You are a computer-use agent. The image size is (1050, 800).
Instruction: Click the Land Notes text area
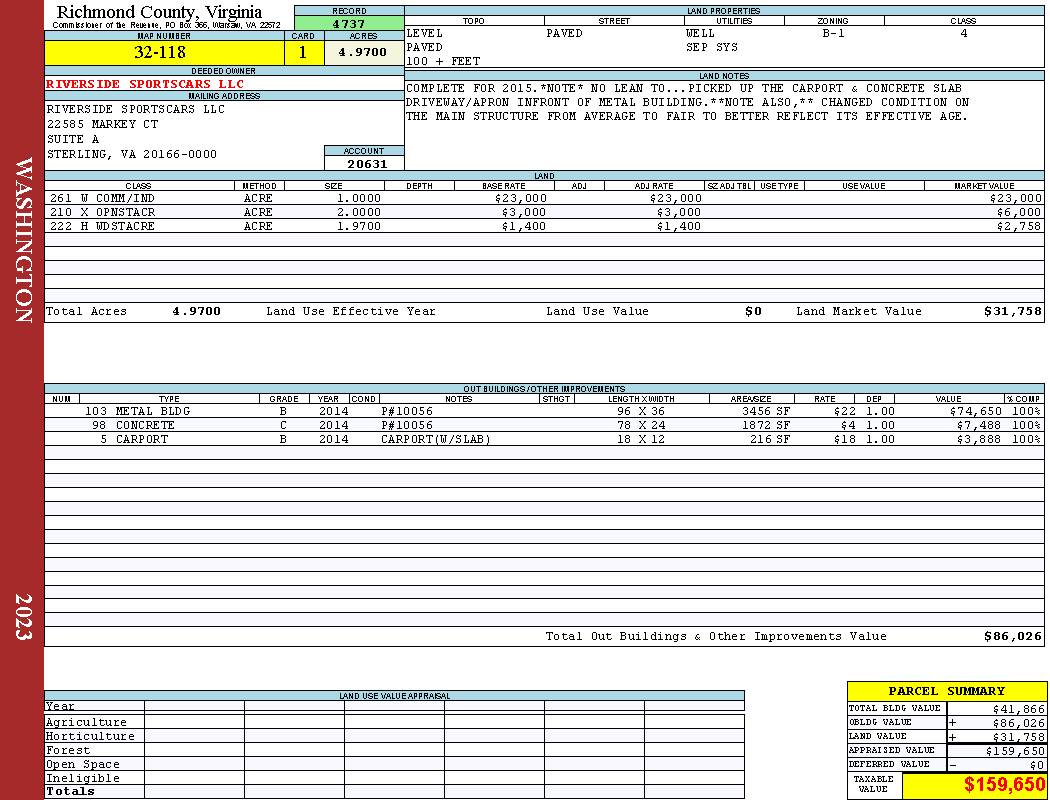point(724,125)
